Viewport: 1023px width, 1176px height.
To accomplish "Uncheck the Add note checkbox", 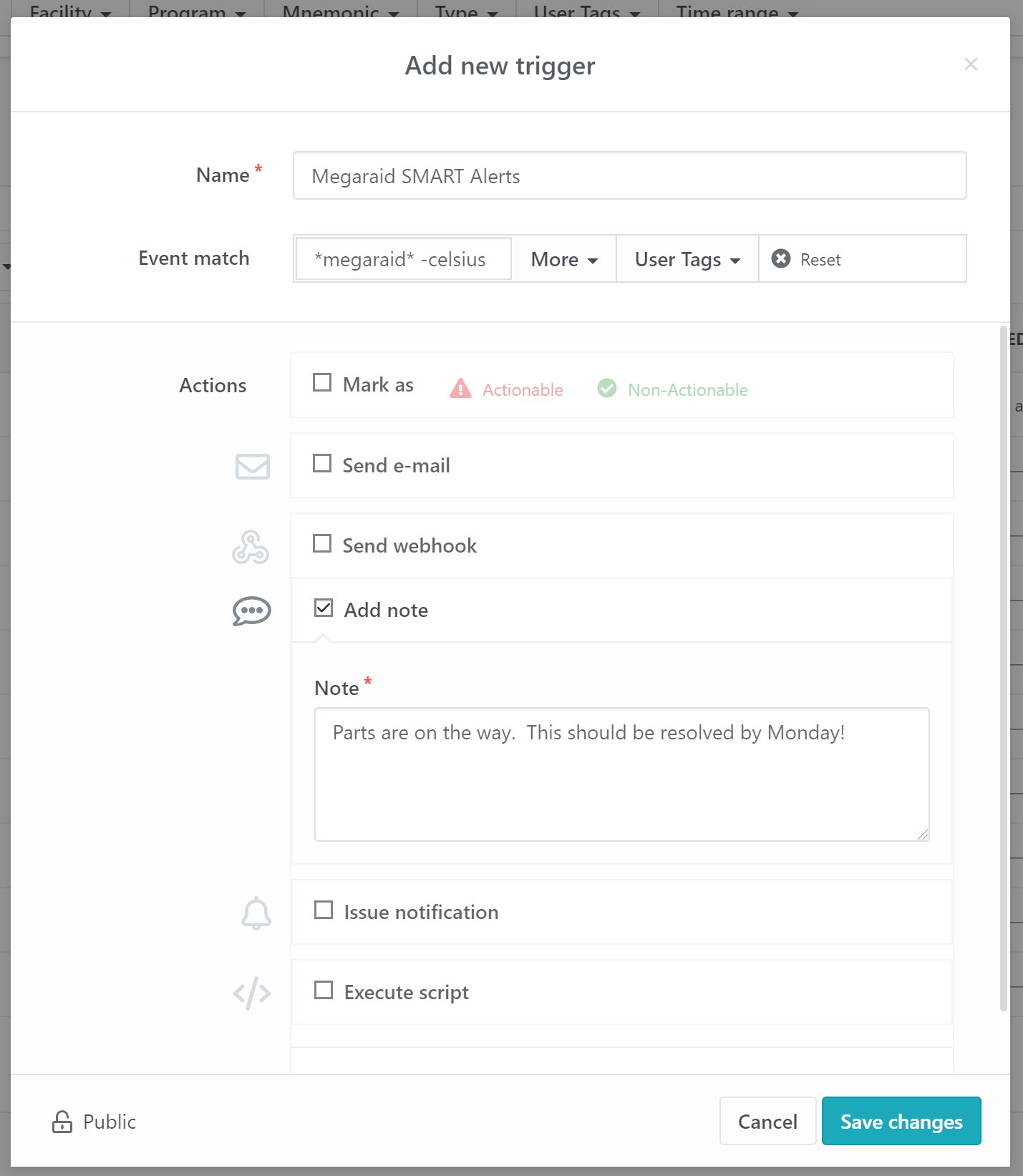I will [x=324, y=608].
